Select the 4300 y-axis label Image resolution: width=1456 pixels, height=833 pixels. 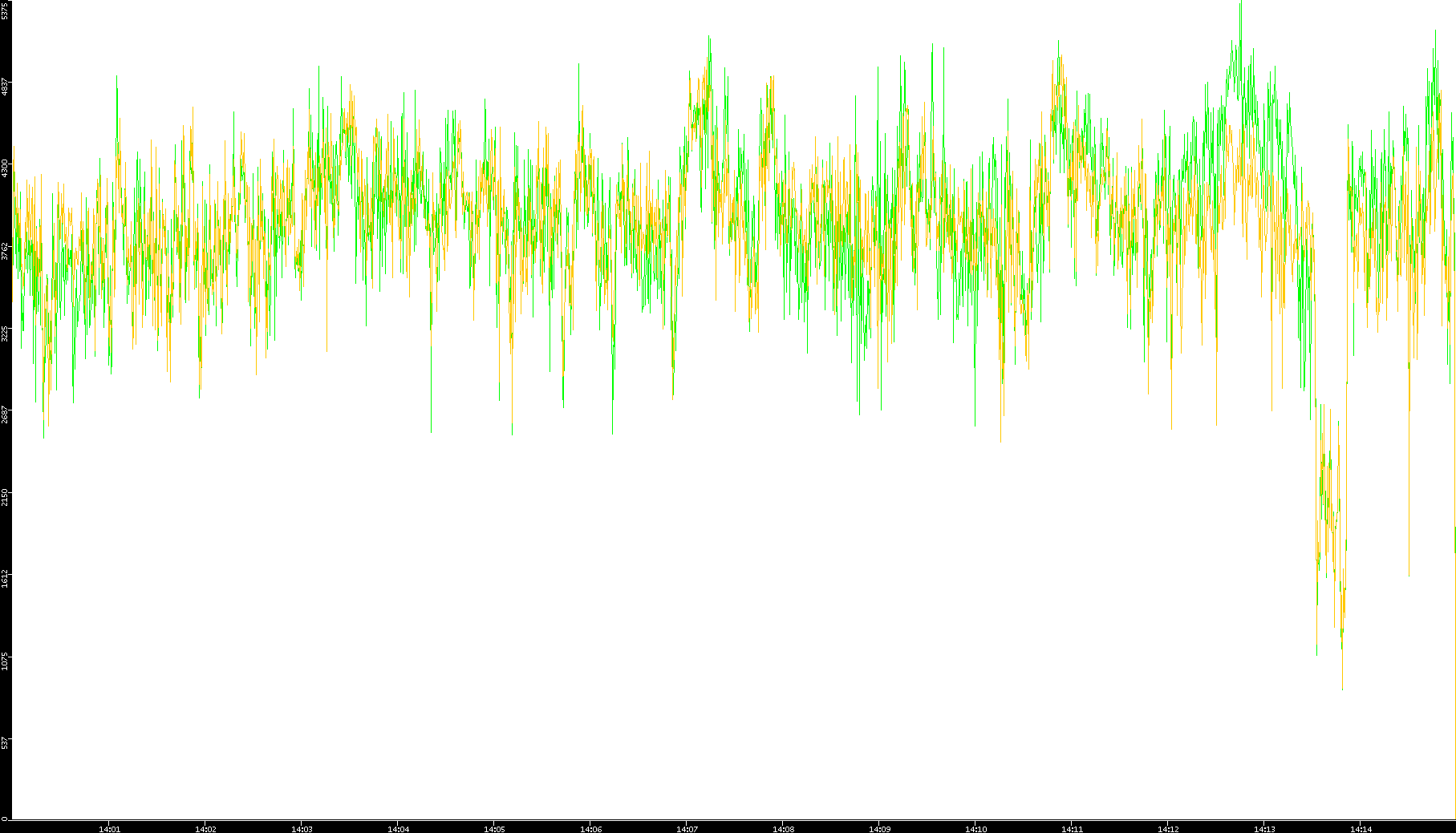5,168
